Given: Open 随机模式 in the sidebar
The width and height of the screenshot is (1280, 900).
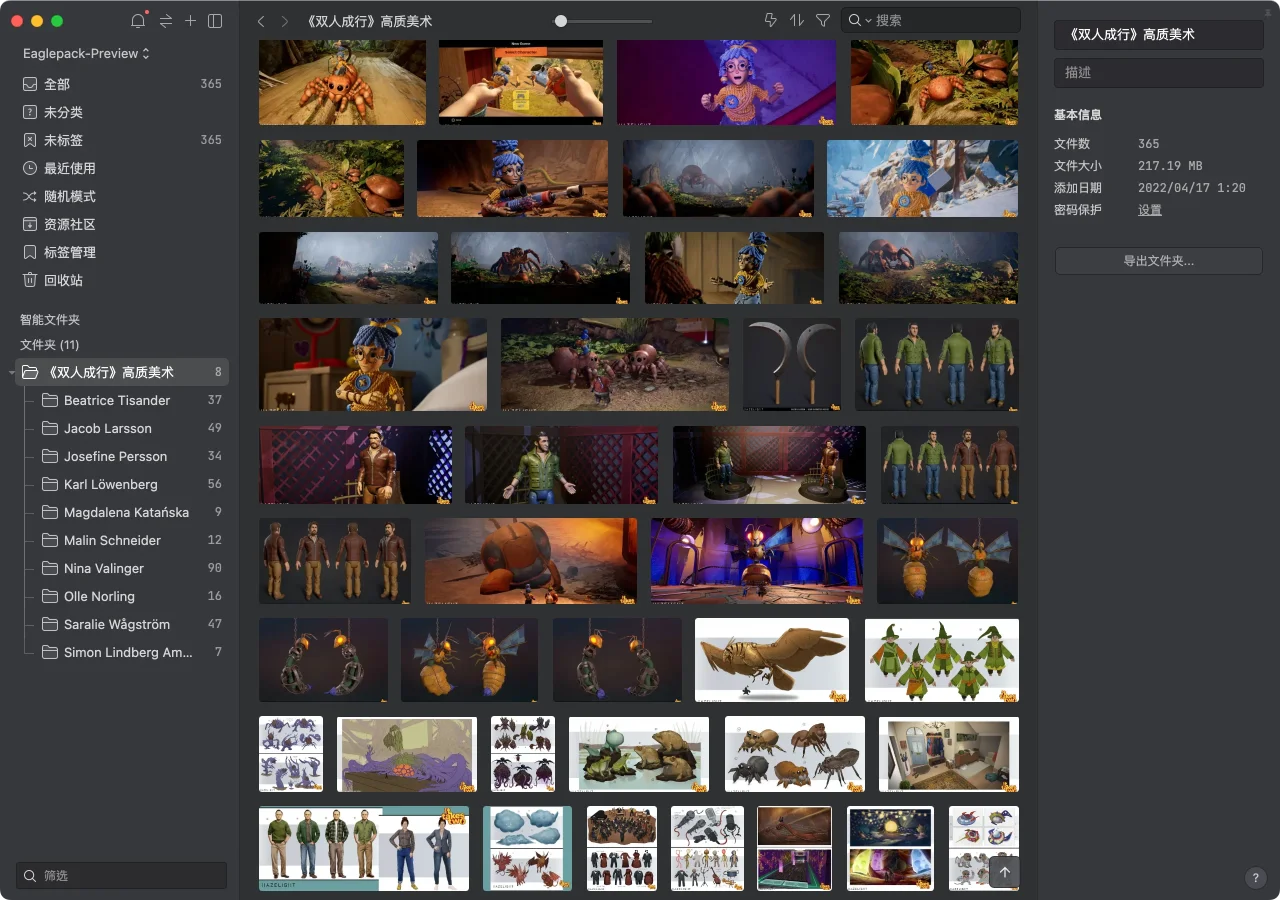Looking at the screenshot, I should 122,196.
